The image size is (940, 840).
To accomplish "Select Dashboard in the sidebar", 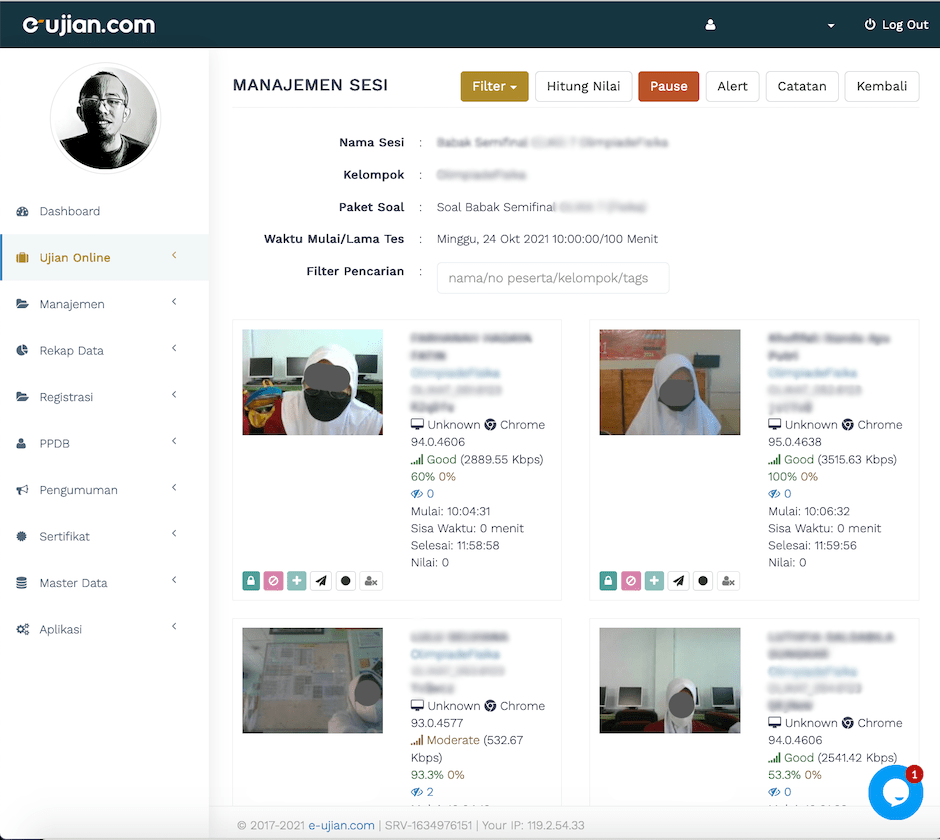I will click(70, 211).
